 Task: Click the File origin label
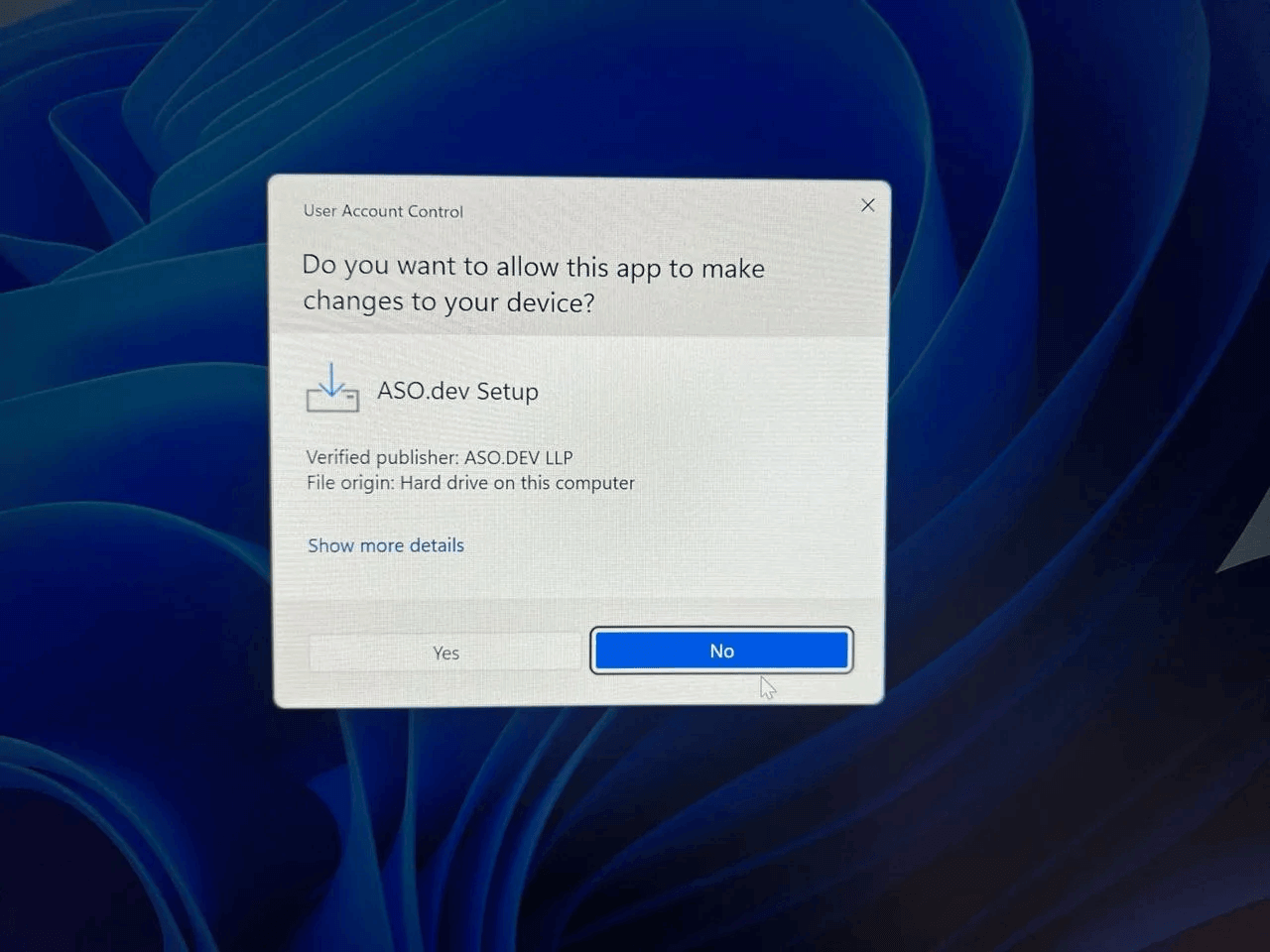click(x=350, y=483)
